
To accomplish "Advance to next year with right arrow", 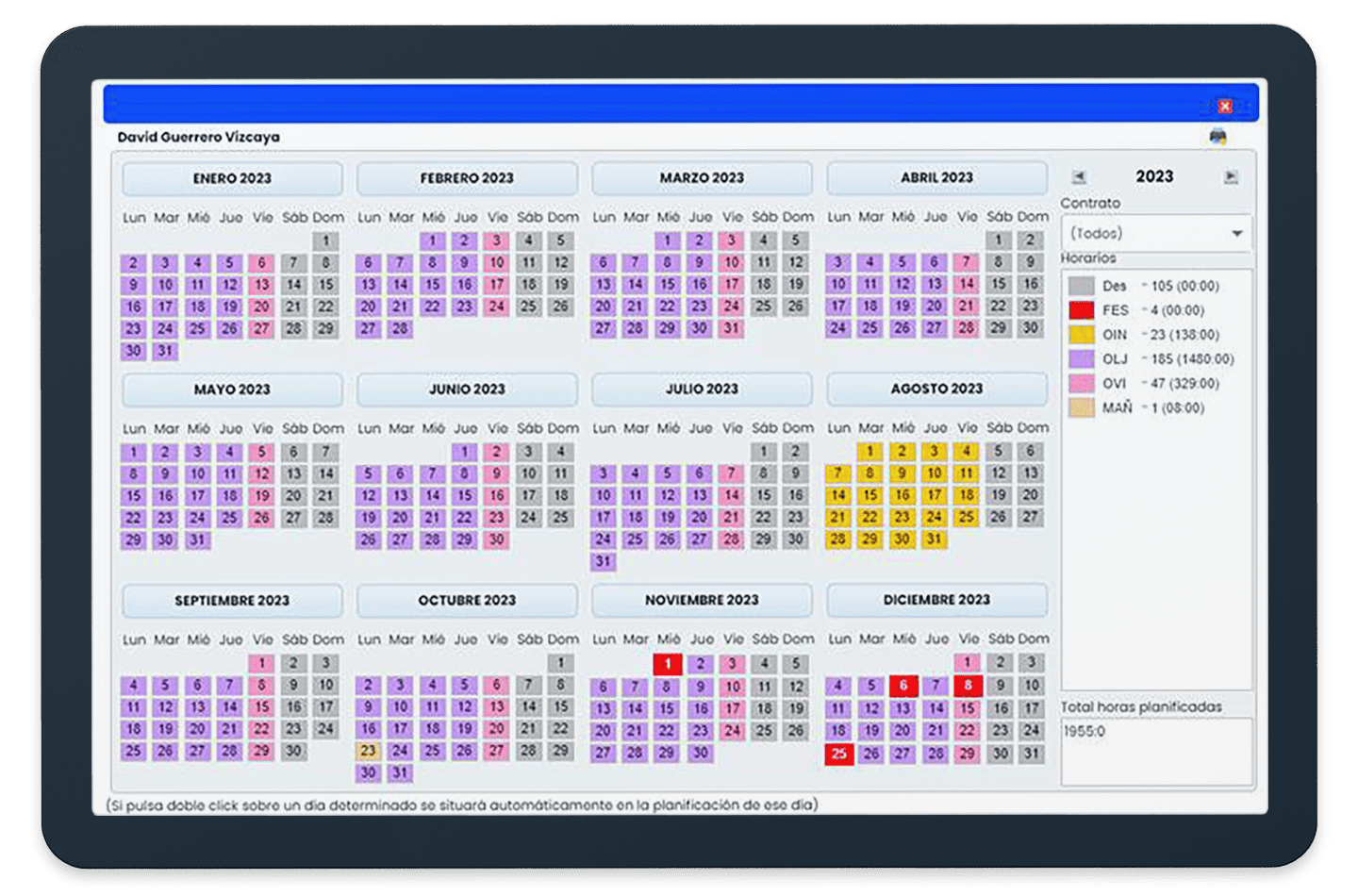I will pyautogui.click(x=1230, y=177).
